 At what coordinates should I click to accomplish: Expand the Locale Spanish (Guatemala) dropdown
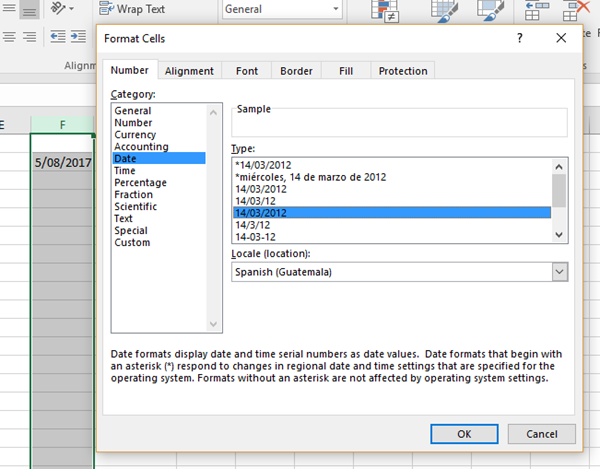559,272
